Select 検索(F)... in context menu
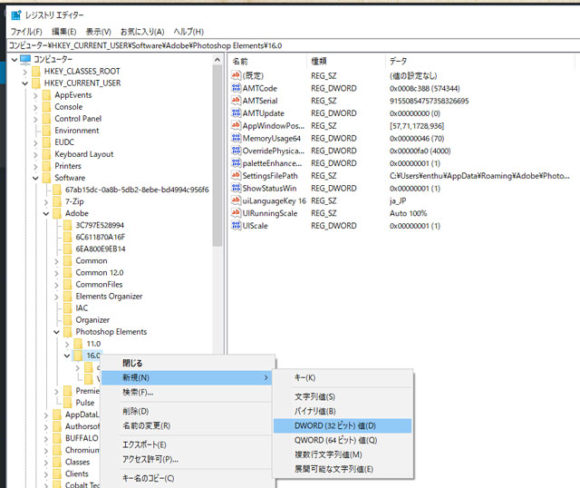 click(187, 392)
